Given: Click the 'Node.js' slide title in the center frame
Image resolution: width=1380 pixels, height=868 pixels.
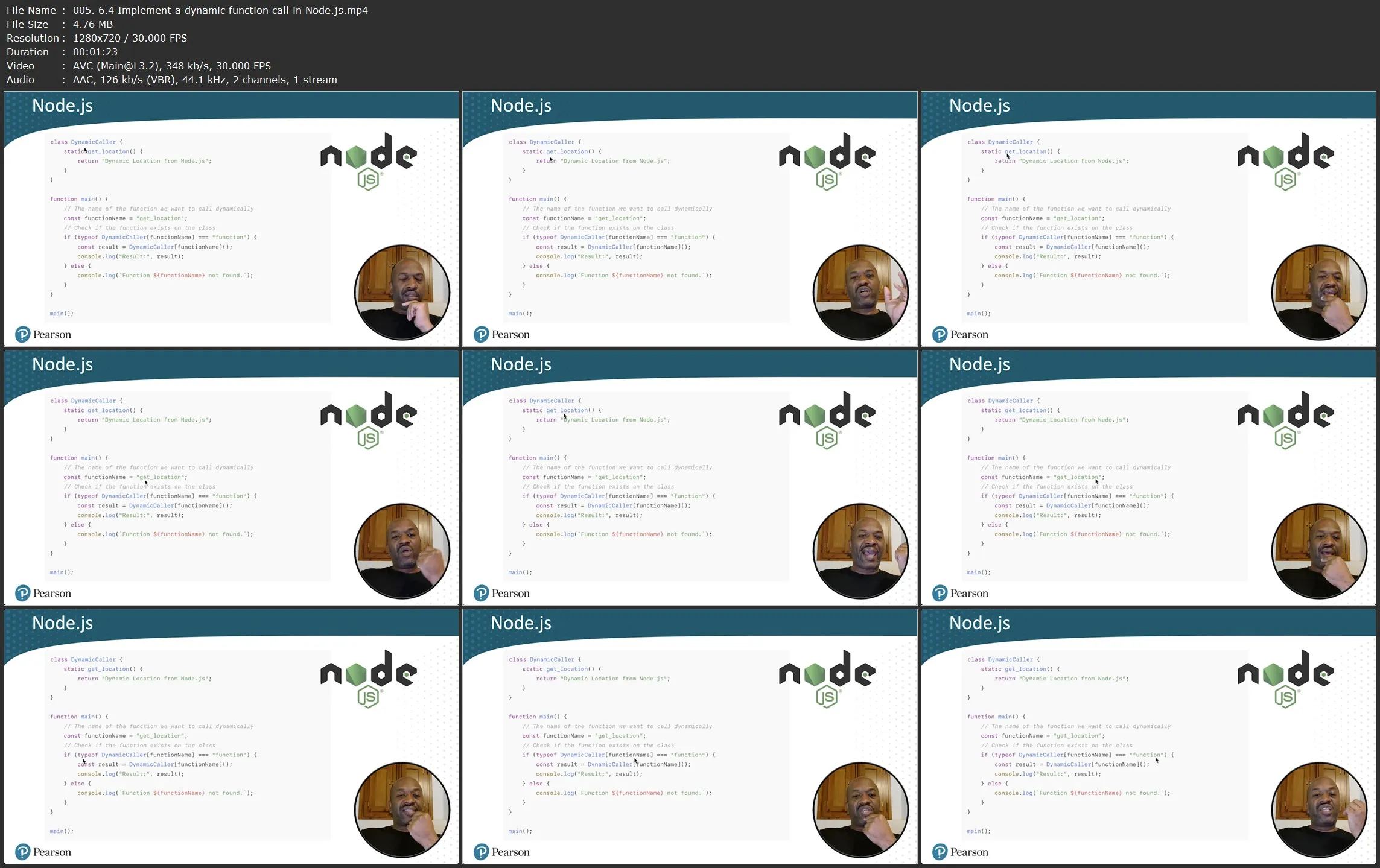Looking at the screenshot, I should pos(521,364).
